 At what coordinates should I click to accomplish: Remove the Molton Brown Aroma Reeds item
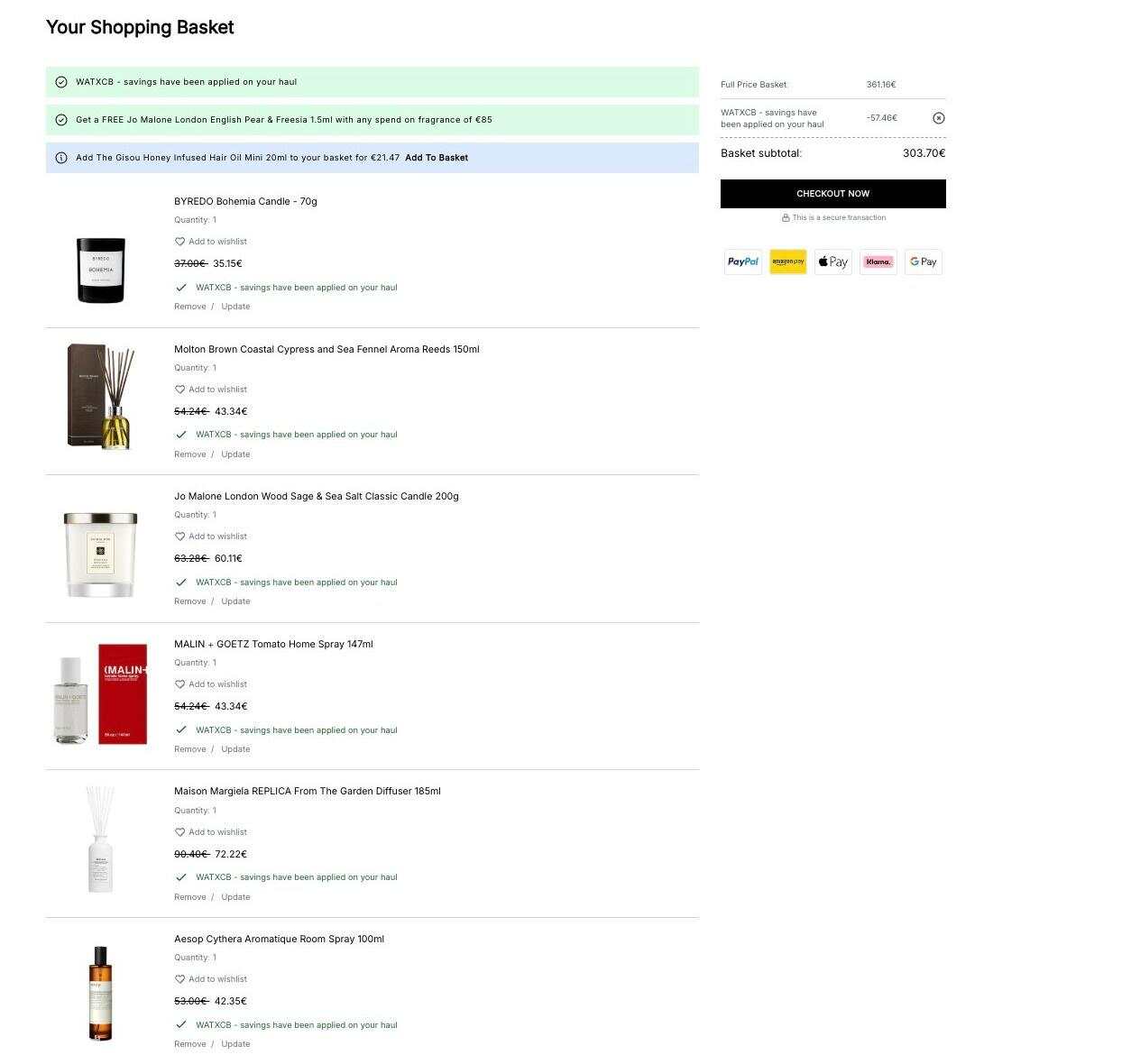[x=190, y=454]
